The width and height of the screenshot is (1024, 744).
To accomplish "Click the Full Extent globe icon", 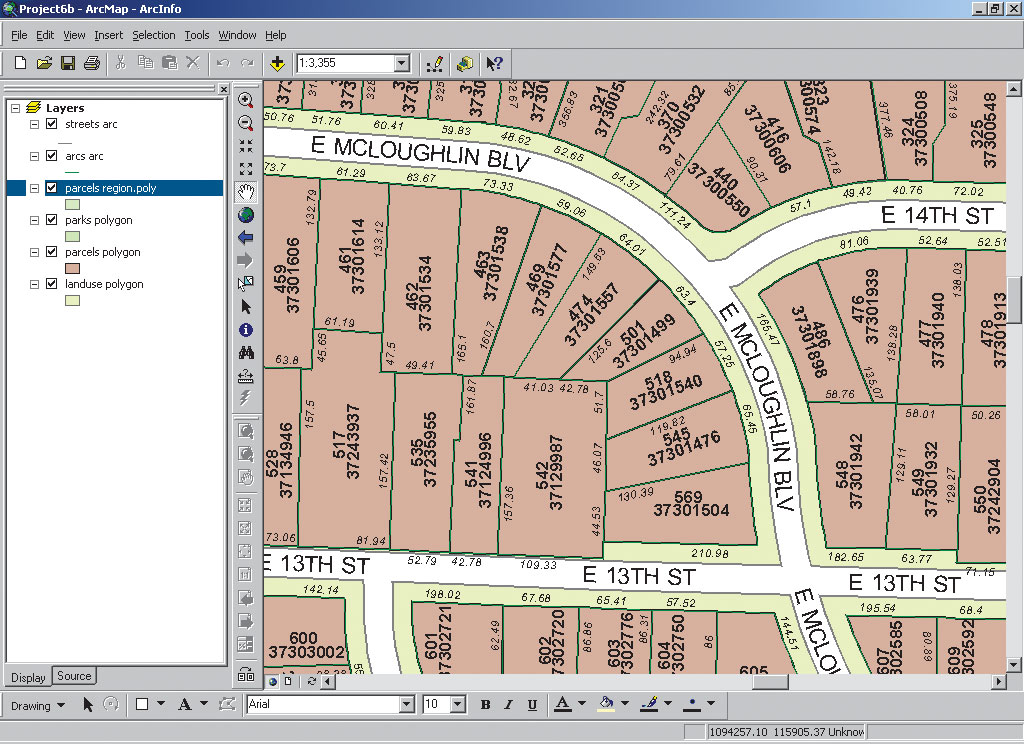I will coord(246,214).
